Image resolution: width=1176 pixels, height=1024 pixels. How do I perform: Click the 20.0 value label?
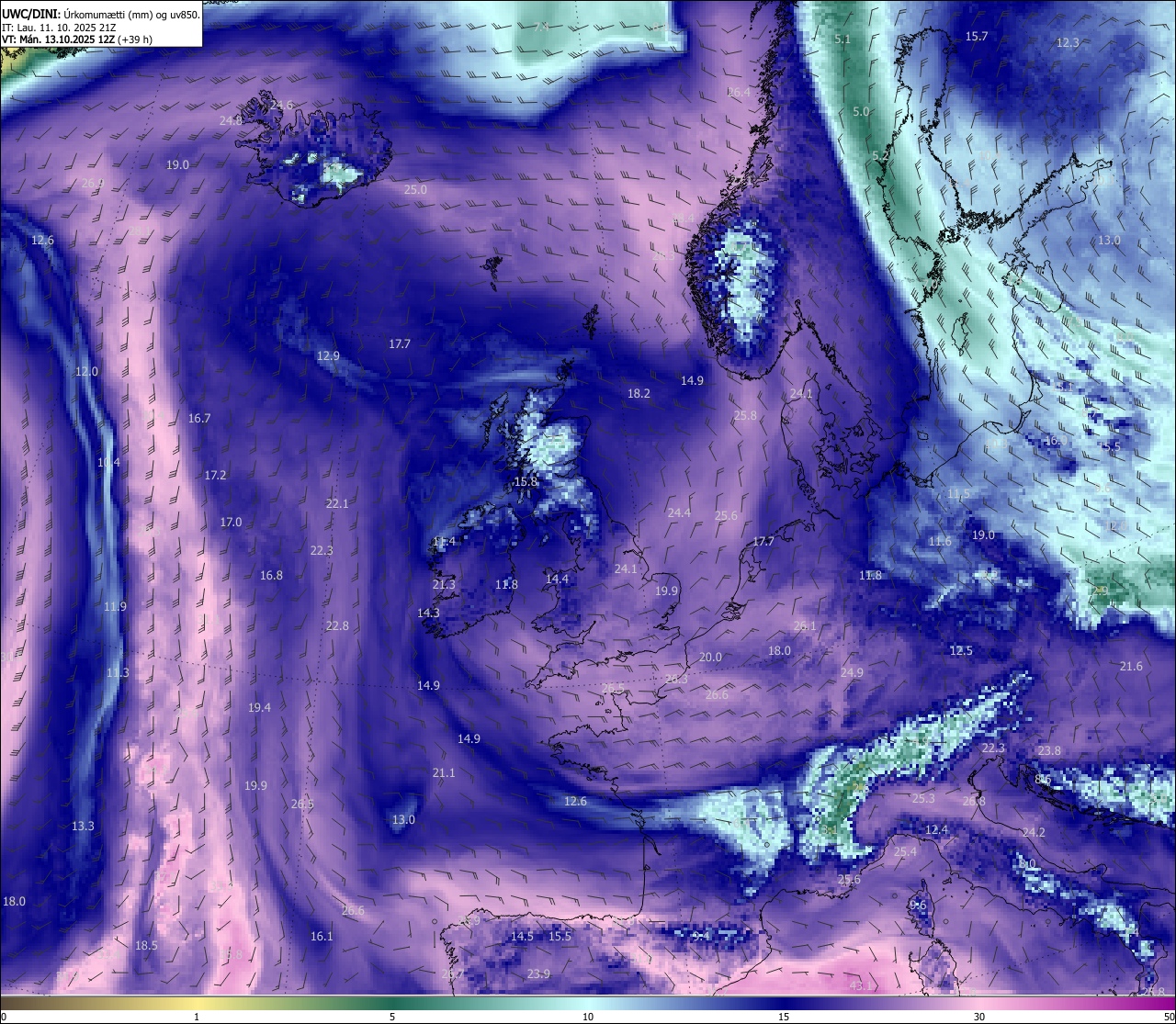point(710,658)
